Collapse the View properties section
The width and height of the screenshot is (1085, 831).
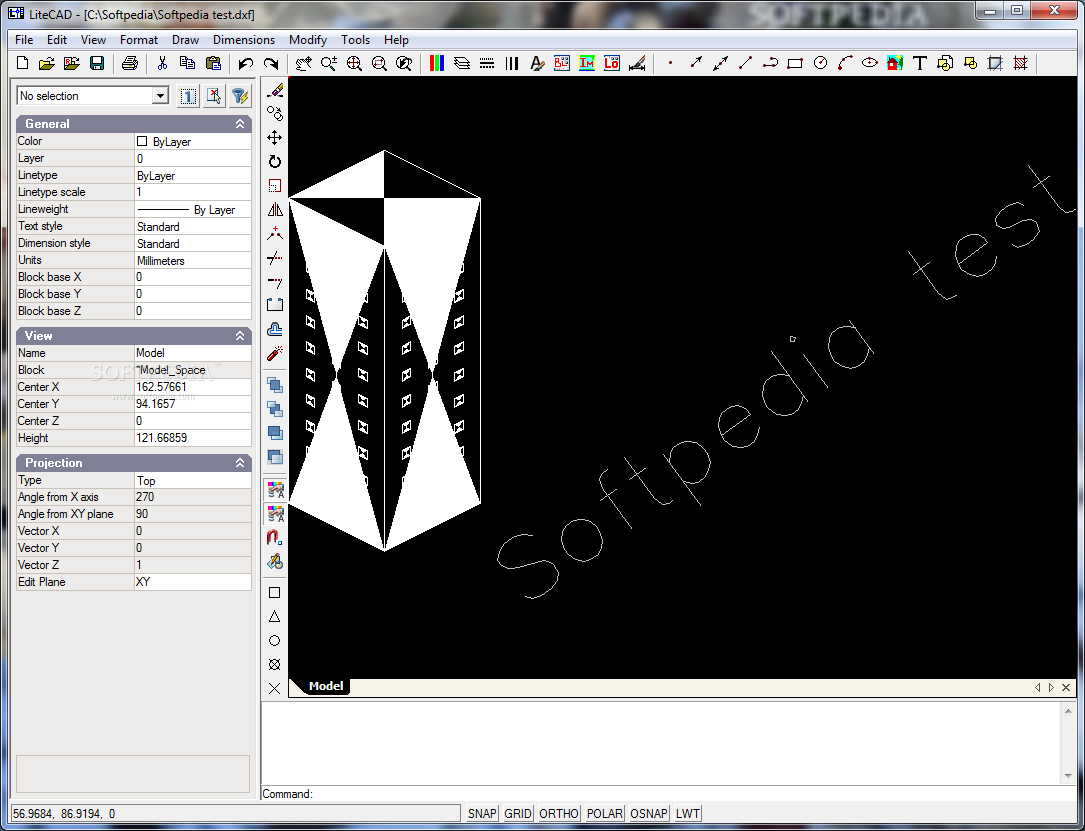[x=239, y=336]
